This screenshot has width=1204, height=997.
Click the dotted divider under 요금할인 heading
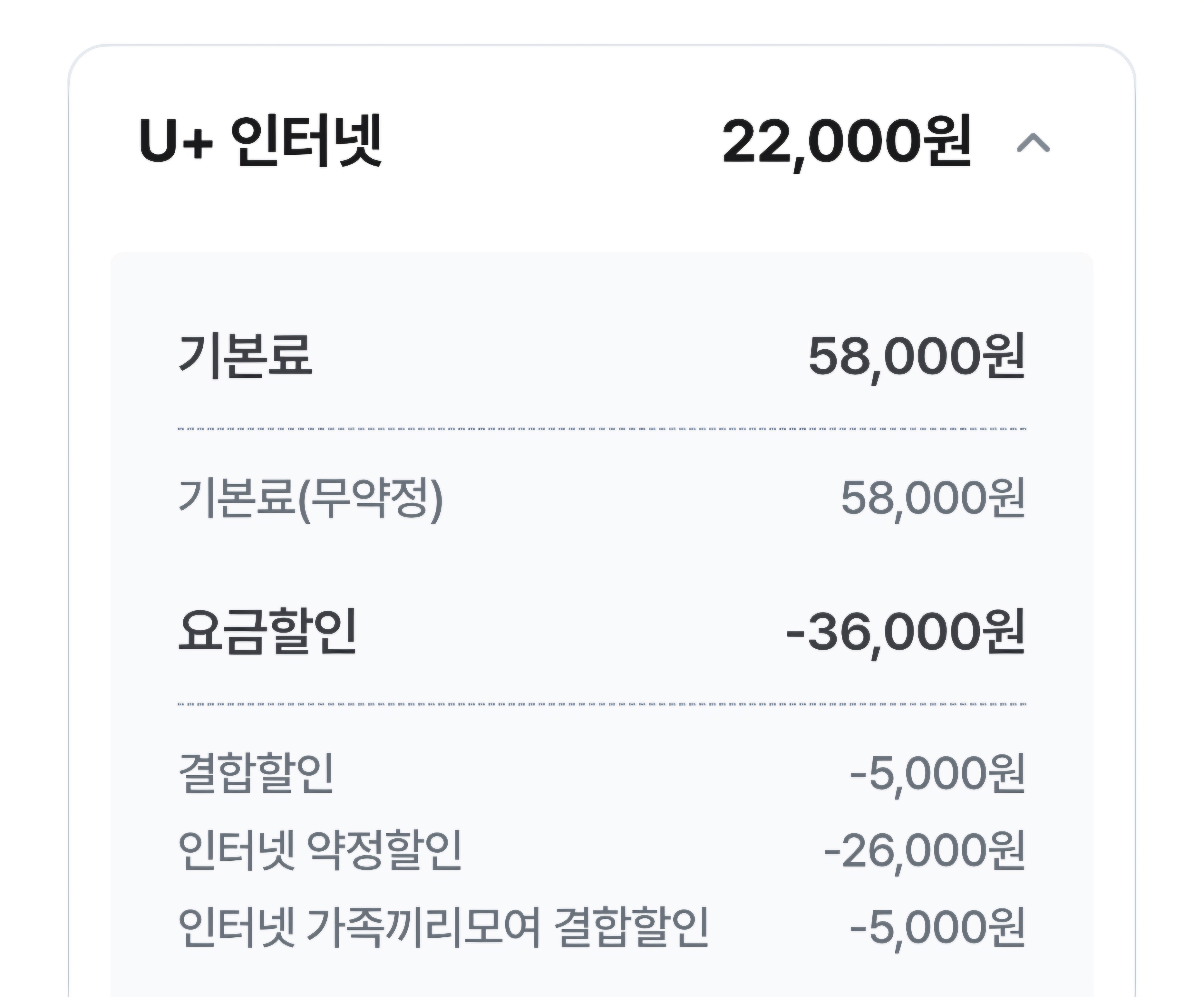(x=602, y=704)
